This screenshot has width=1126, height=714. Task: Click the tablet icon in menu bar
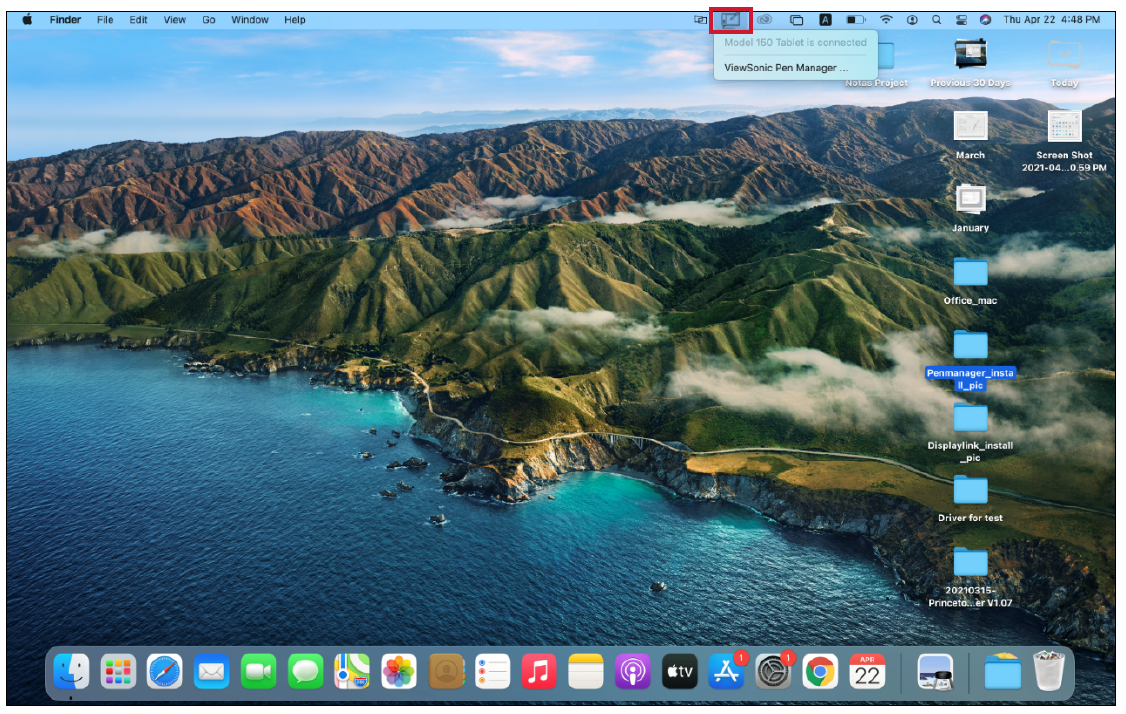[731, 19]
